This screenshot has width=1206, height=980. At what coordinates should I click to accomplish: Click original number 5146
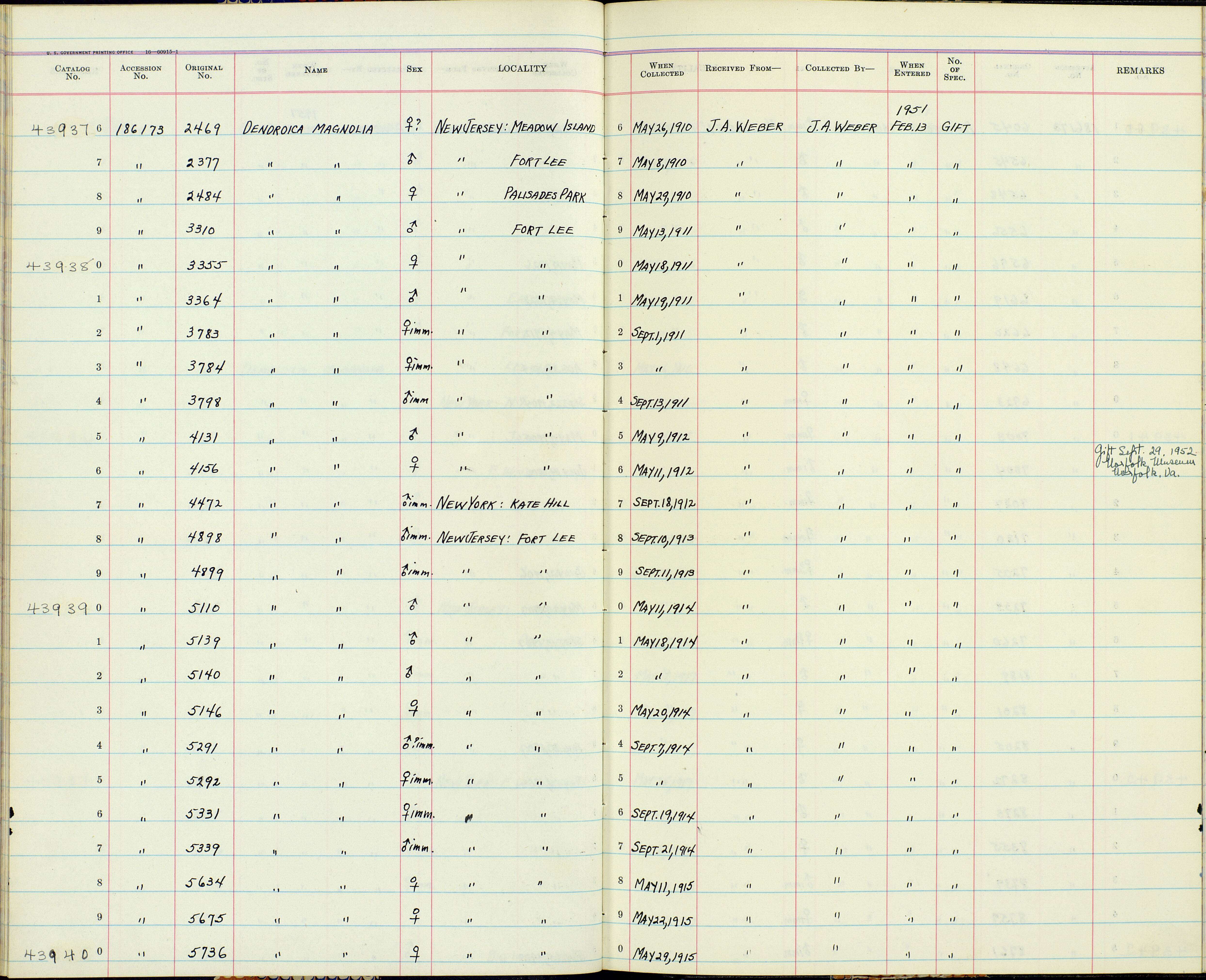[x=204, y=711]
